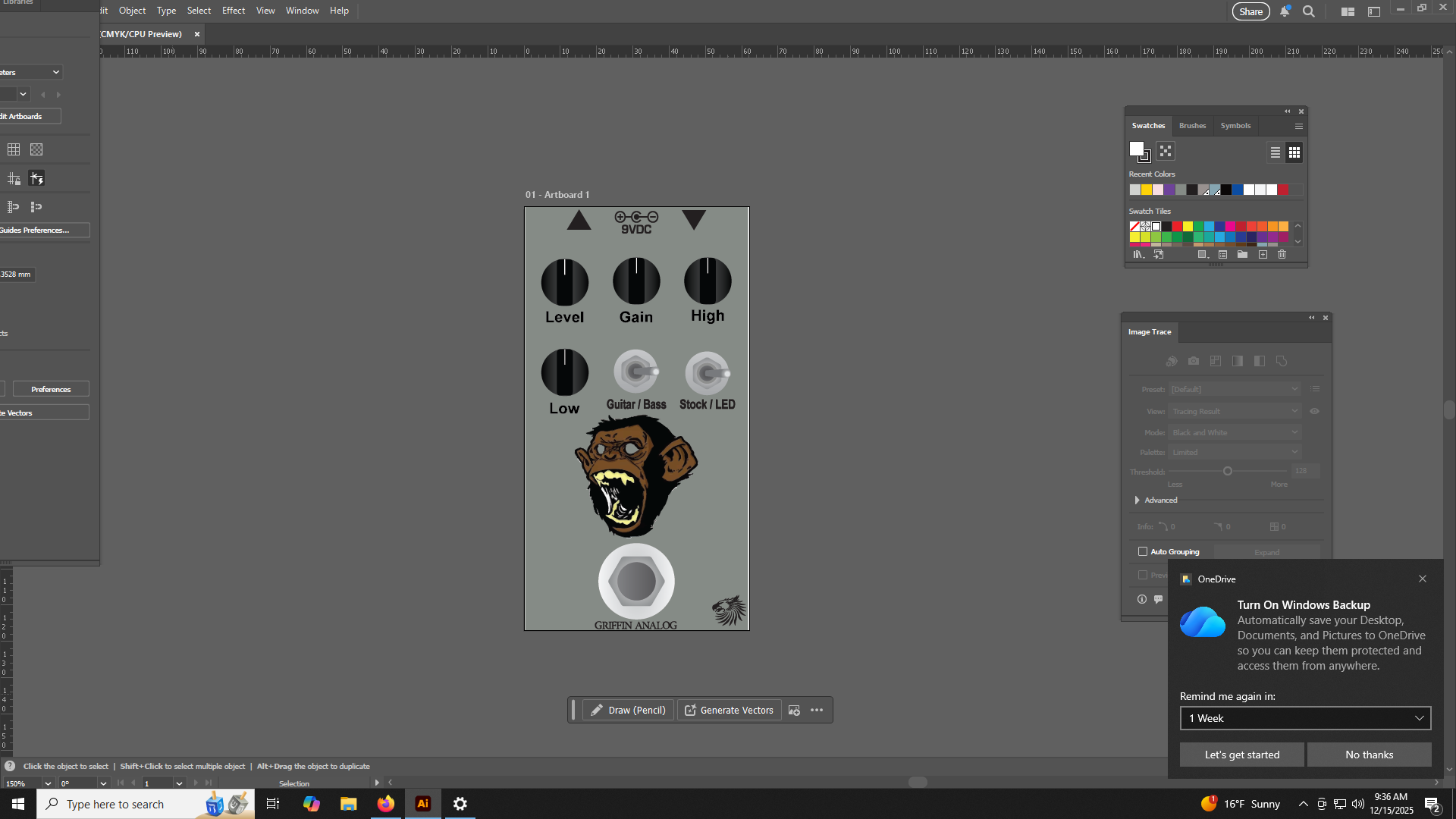This screenshot has width=1456, height=819.
Task: Open the Swatches panel hamburger menu
Action: (1299, 126)
